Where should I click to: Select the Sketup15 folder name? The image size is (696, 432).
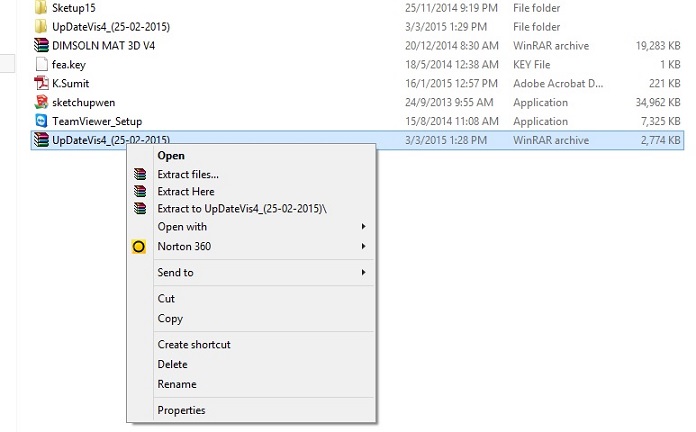click(74, 8)
